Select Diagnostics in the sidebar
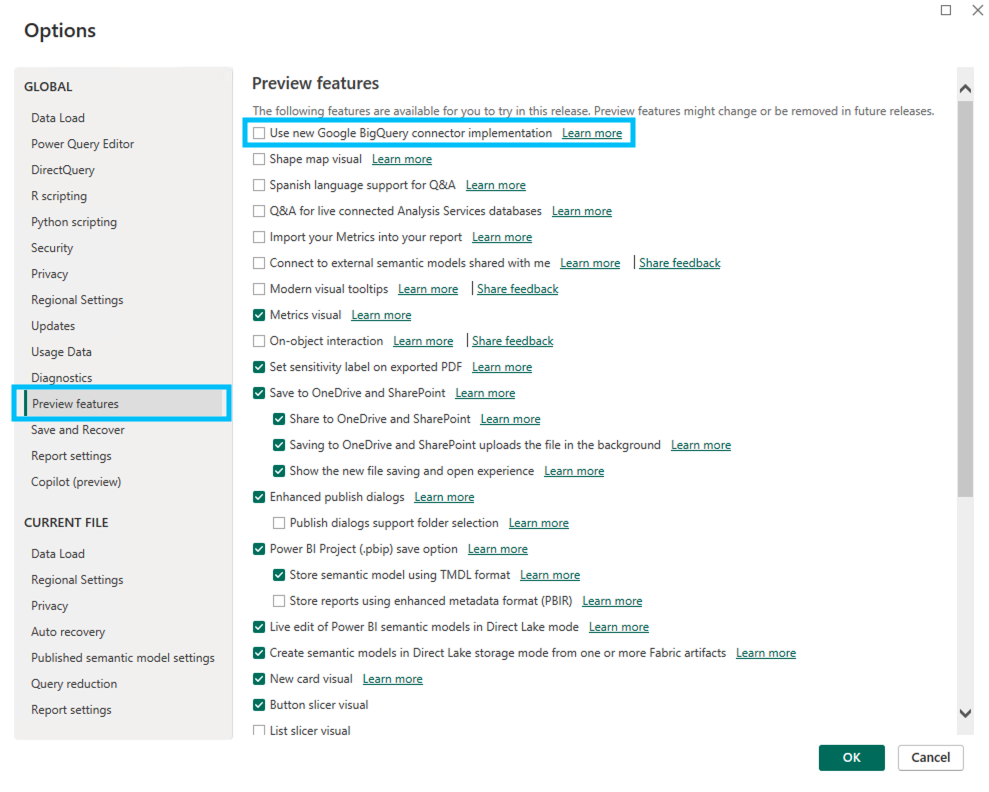 [62, 378]
